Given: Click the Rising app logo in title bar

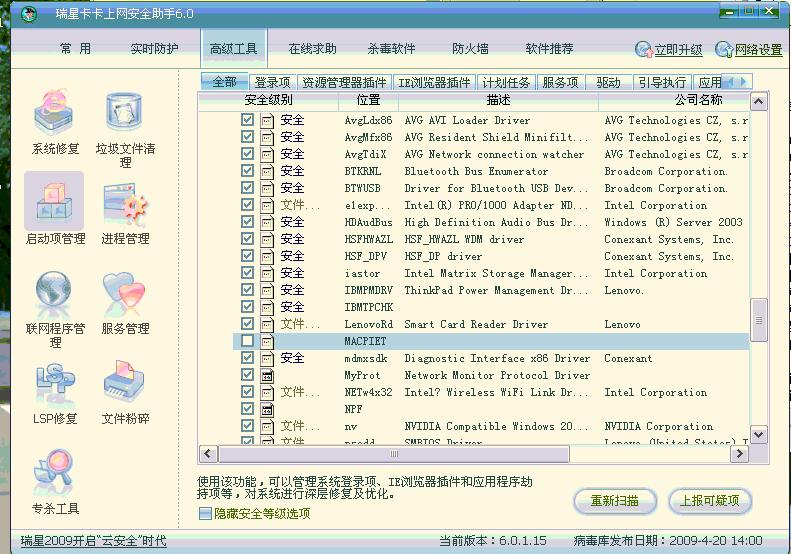Looking at the screenshot, I should pyautogui.click(x=29, y=14).
